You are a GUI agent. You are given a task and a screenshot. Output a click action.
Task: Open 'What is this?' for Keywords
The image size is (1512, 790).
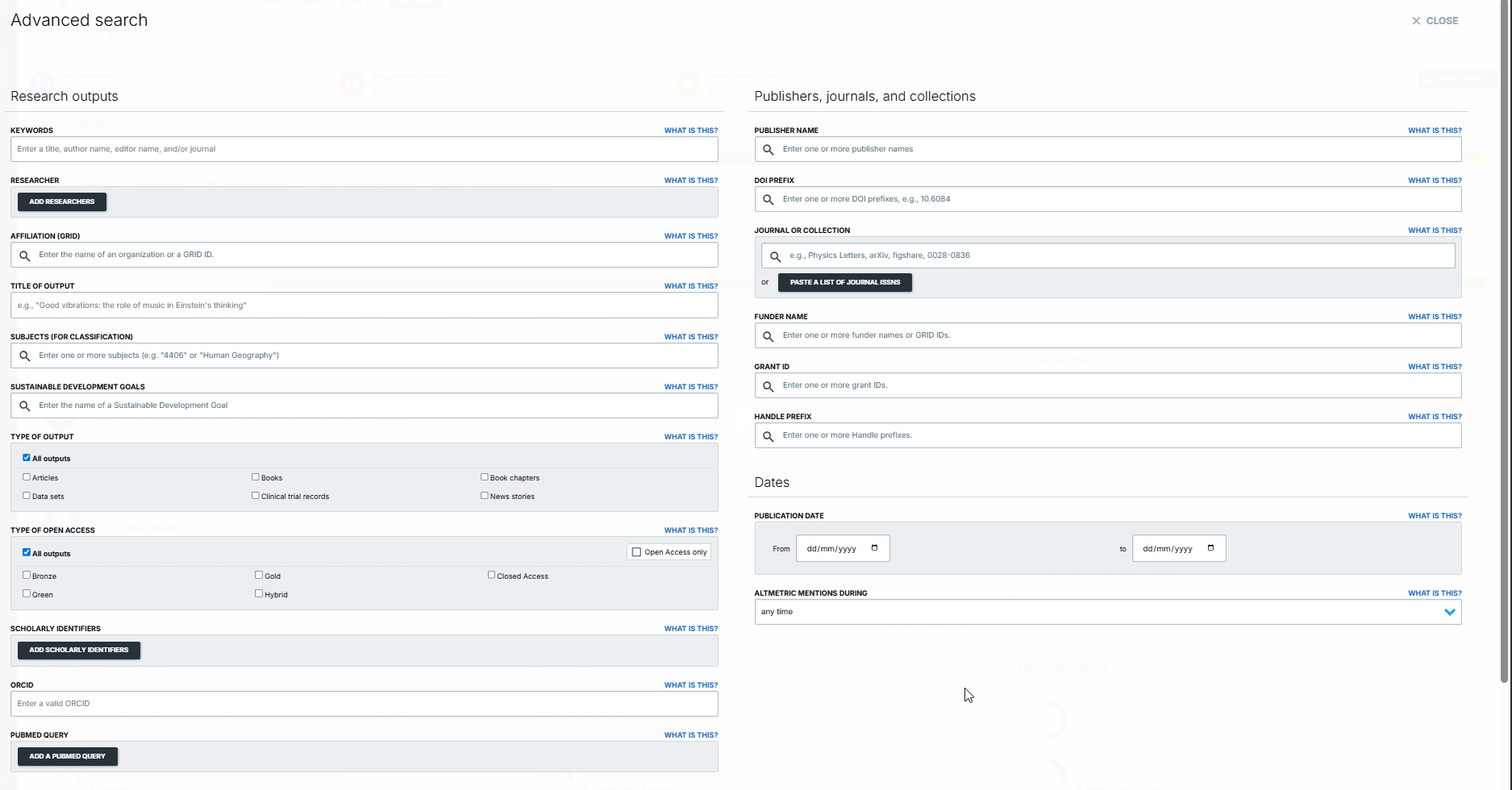tap(691, 131)
